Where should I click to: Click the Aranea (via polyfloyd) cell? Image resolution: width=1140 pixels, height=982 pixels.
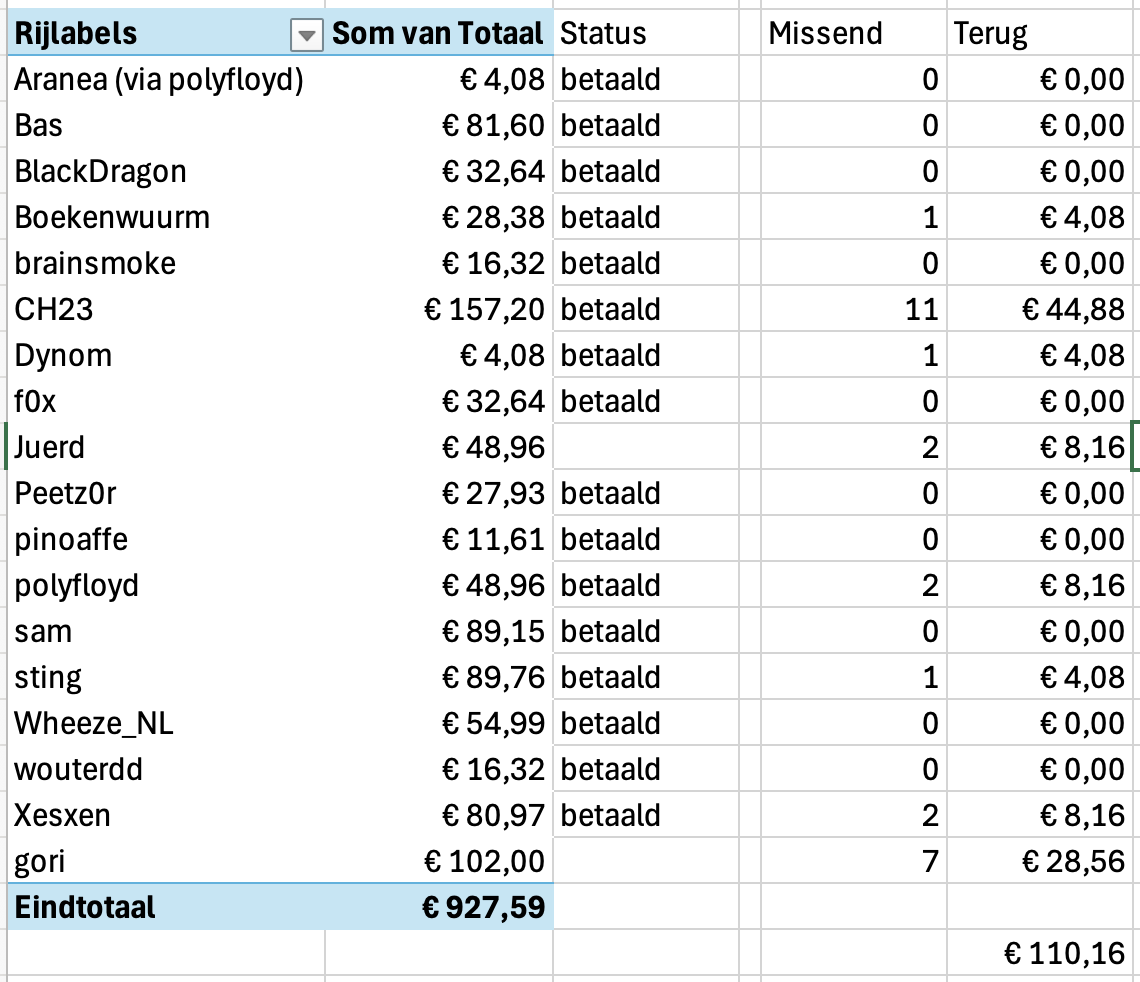click(160, 80)
